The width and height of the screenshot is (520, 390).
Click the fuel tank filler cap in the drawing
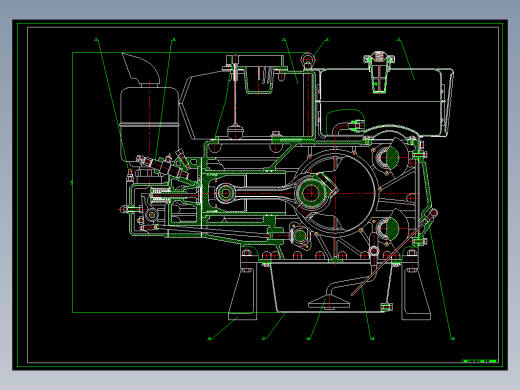click(379, 58)
